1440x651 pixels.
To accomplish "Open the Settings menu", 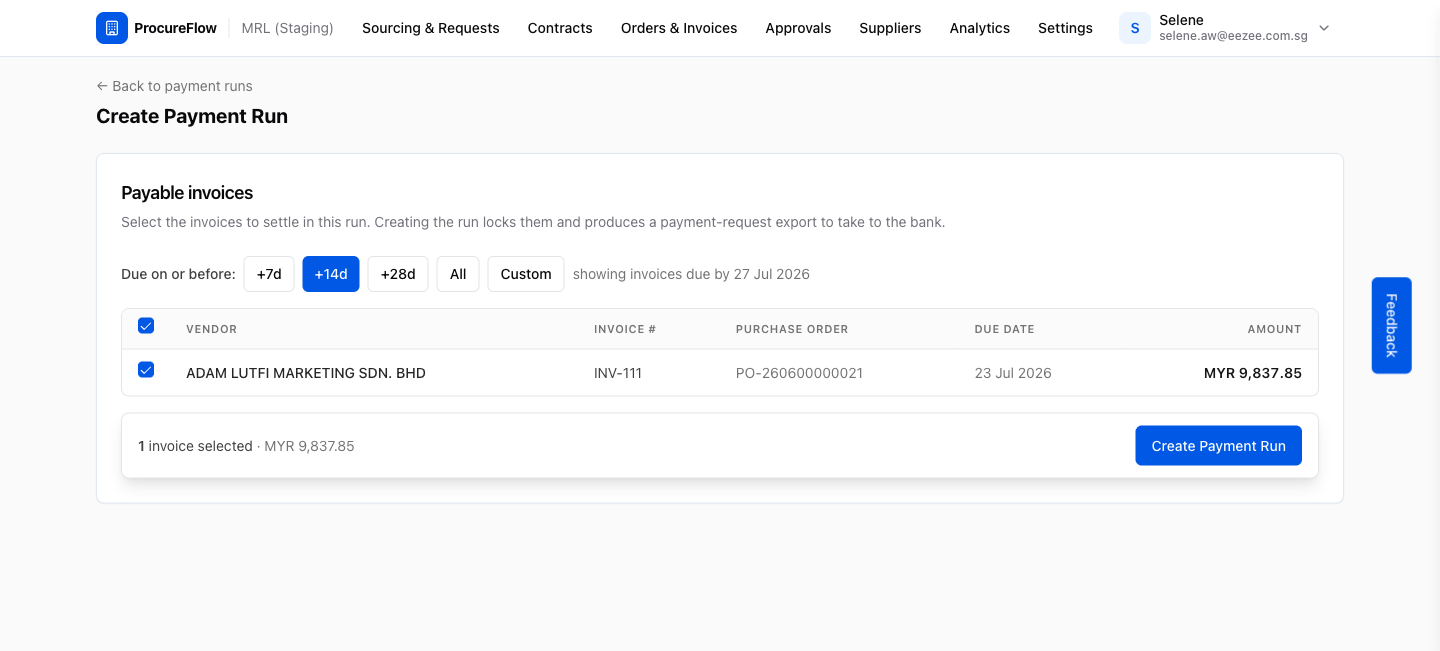I will tap(1065, 28).
